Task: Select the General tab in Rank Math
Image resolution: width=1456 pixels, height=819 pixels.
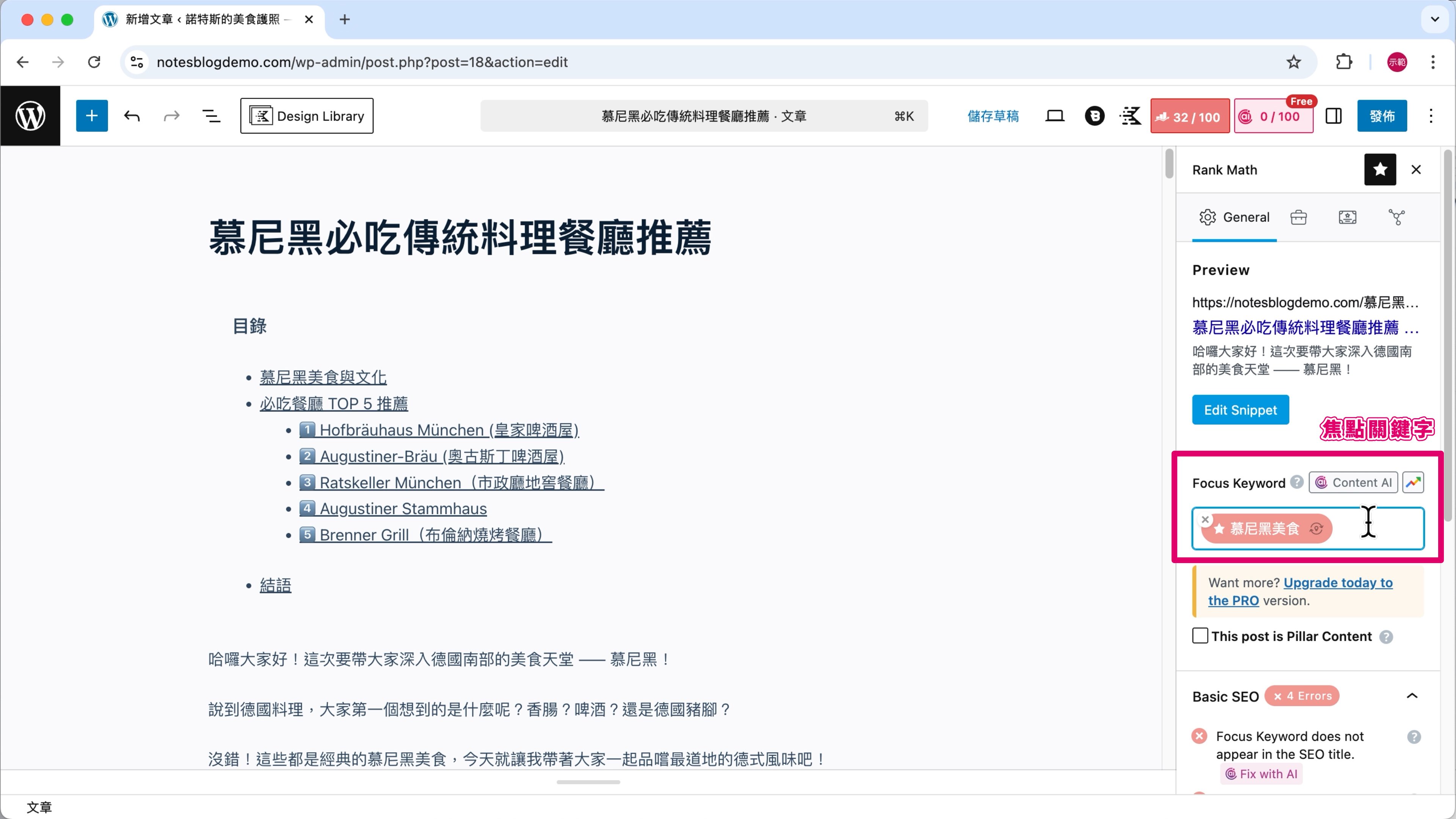Action: coord(1235,217)
